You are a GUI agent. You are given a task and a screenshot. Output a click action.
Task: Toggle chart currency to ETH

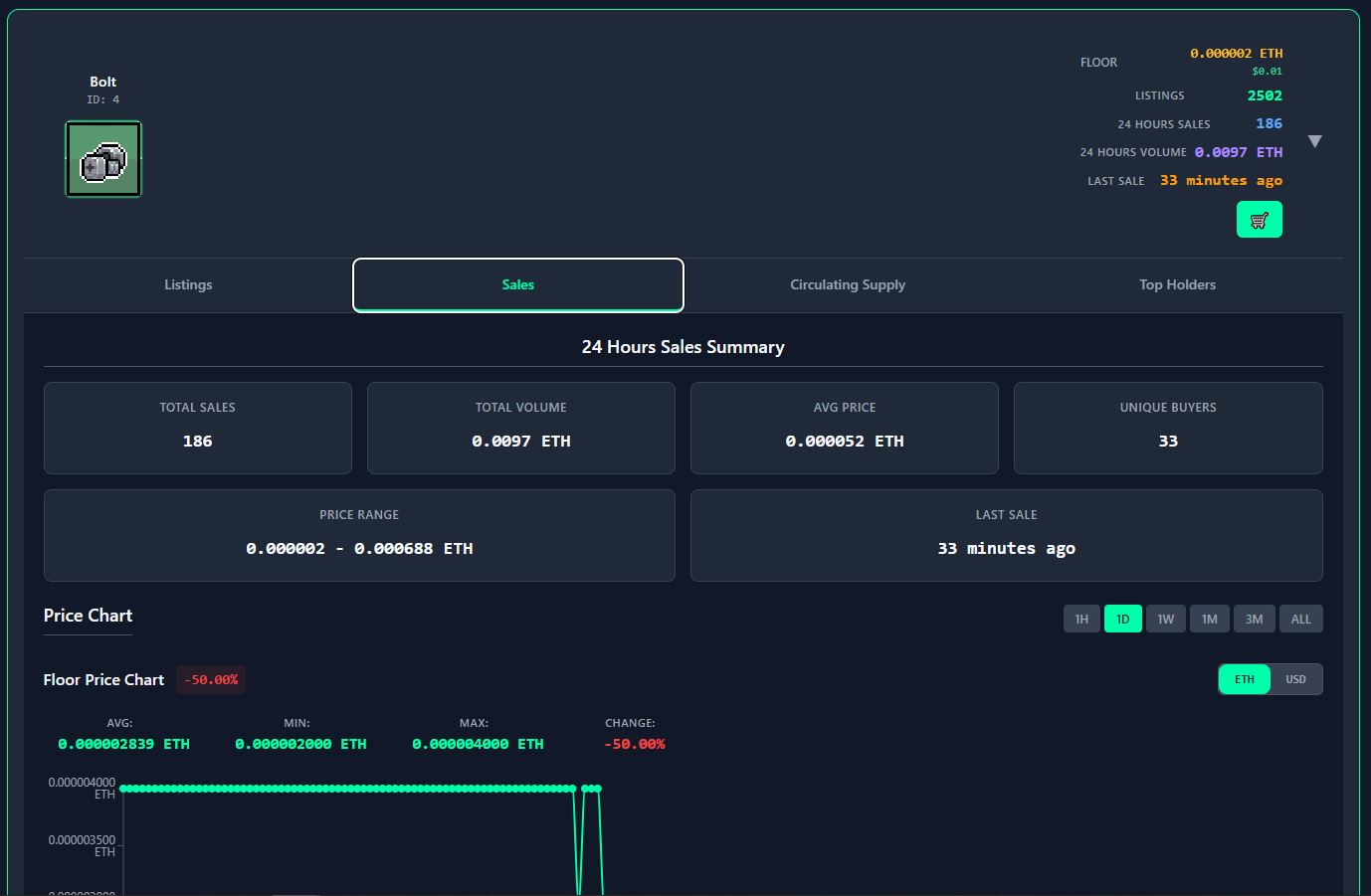[1245, 679]
